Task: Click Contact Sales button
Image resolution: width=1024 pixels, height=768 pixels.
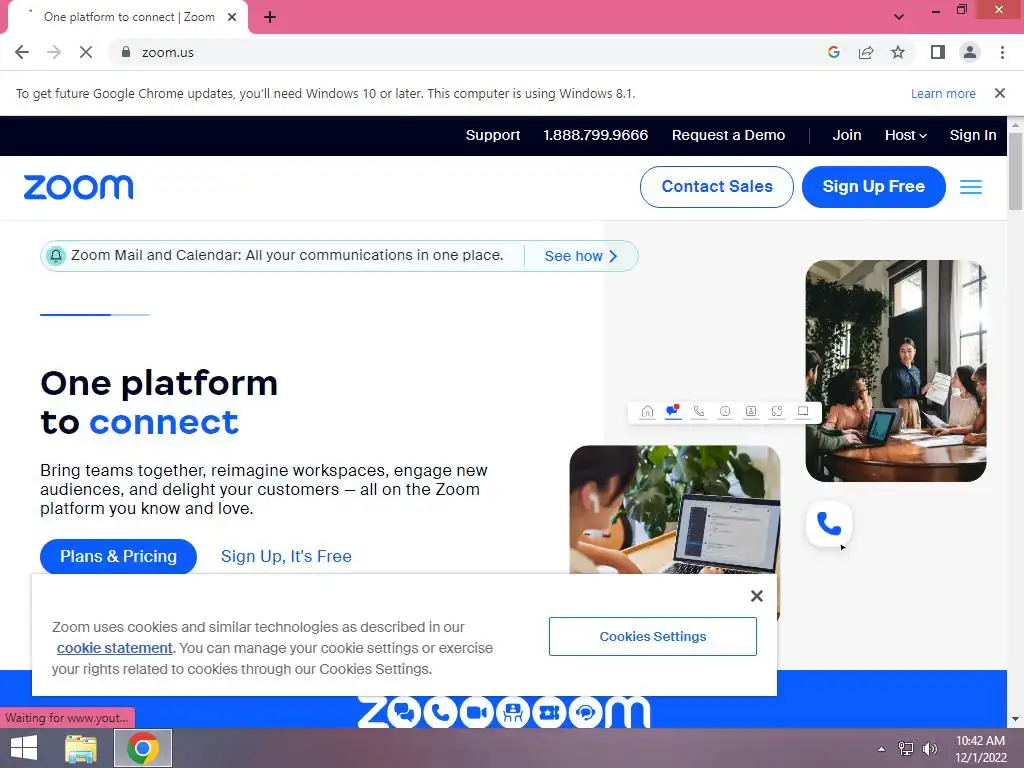Action: [717, 187]
